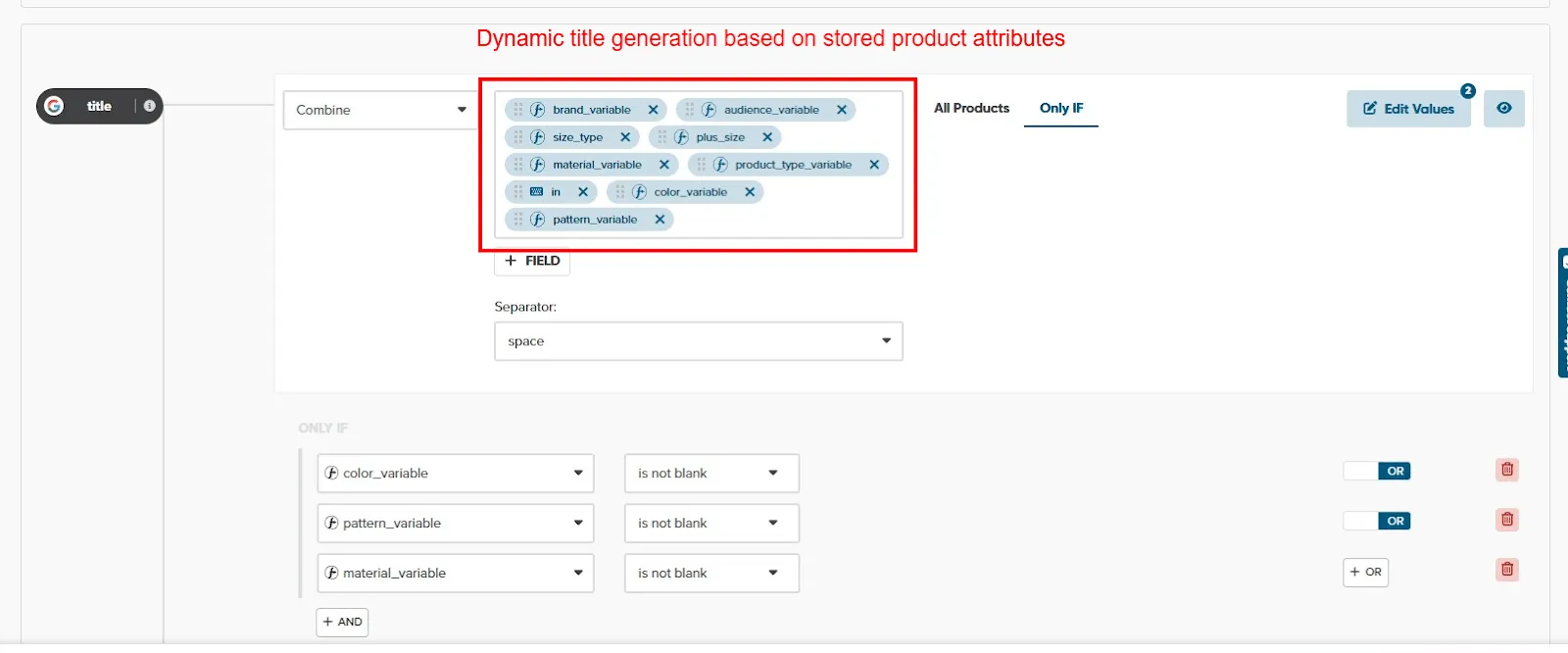Click the keyboard icon on 'in' chip

click(x=536, y=192)
